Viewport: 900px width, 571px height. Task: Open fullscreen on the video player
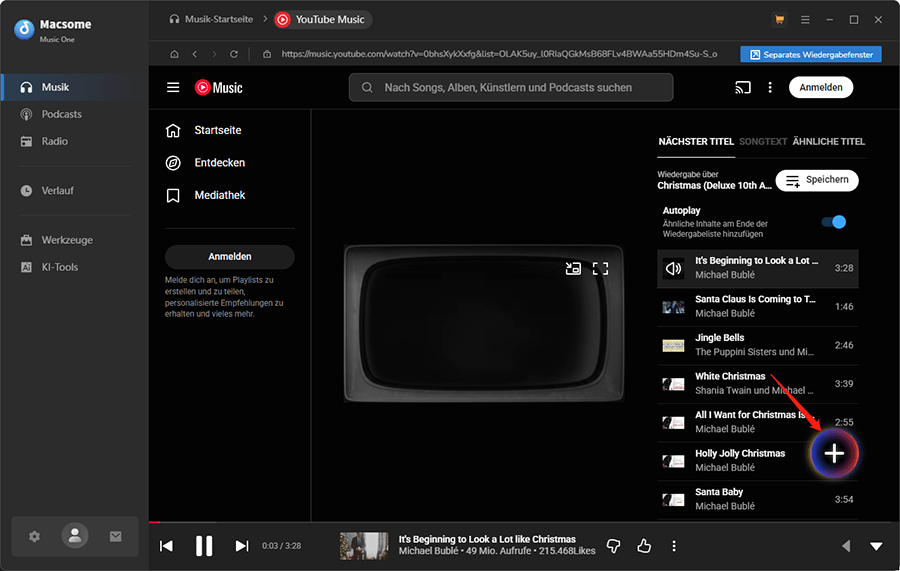click(600, 269)
